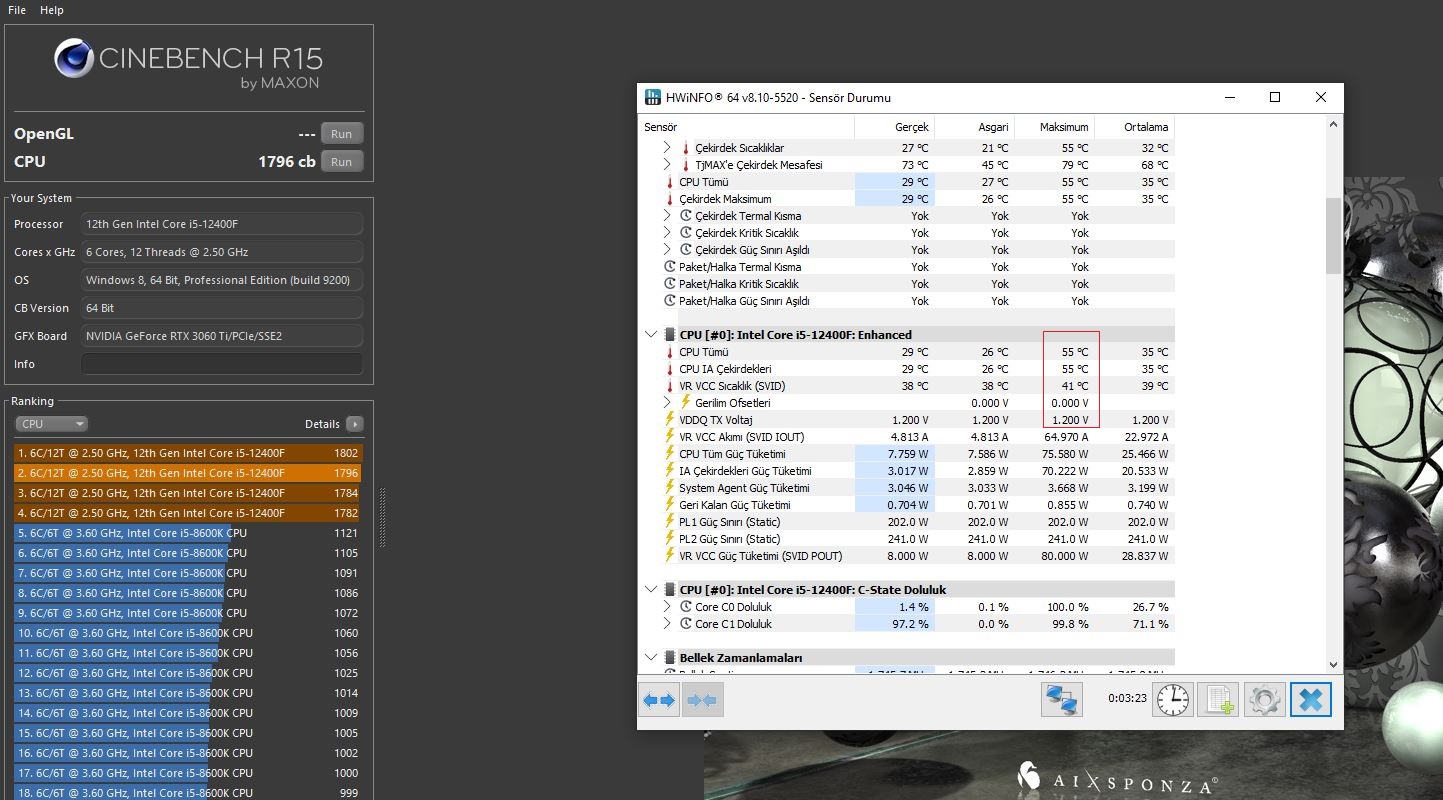Image resolution: width=1443 pixels, height=800 pixels.
Task: Close sensors with the blue X button
Action: (1310, 700)
